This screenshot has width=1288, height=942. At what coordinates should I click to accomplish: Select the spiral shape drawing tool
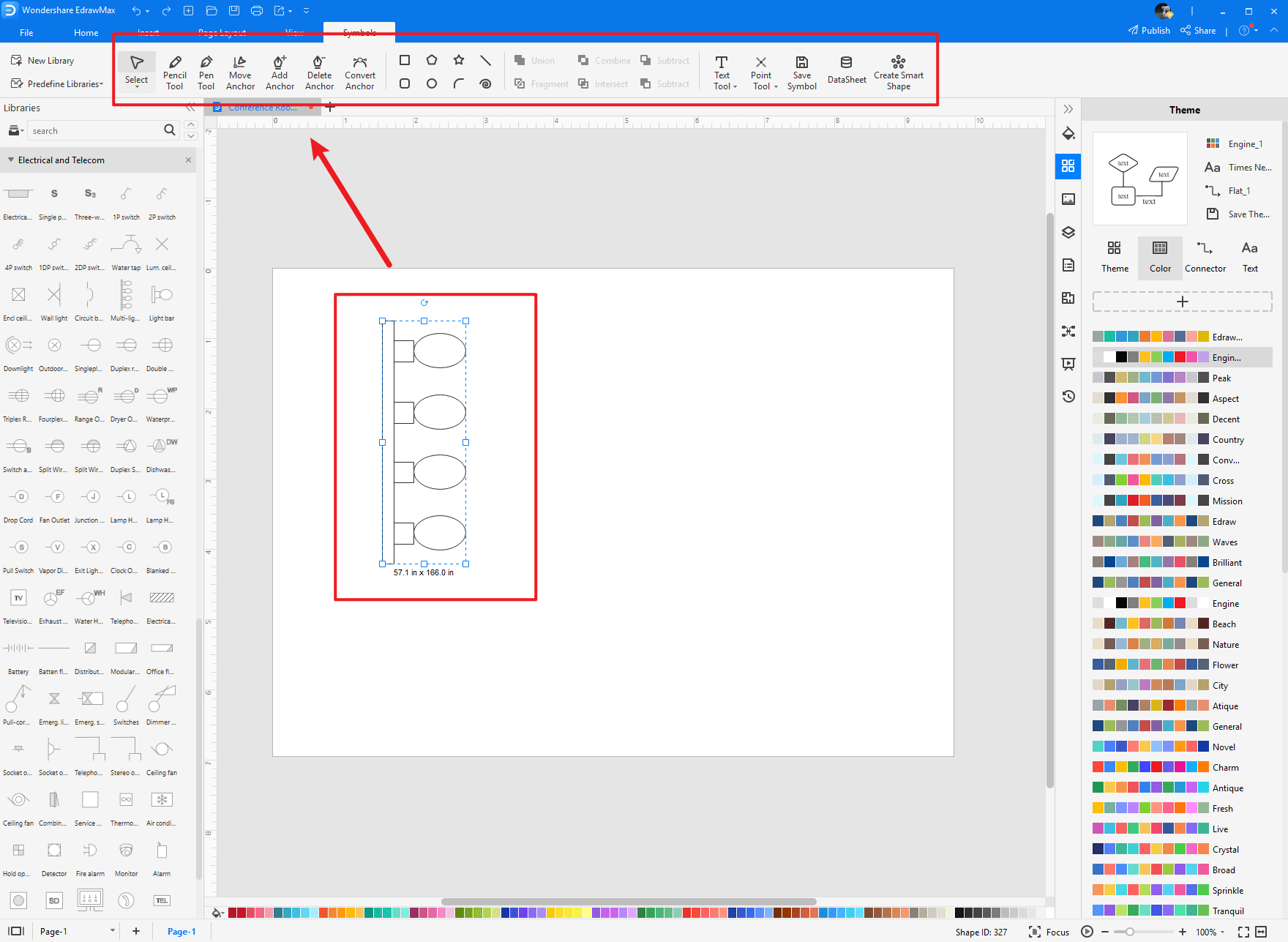(x=485, y=83)
